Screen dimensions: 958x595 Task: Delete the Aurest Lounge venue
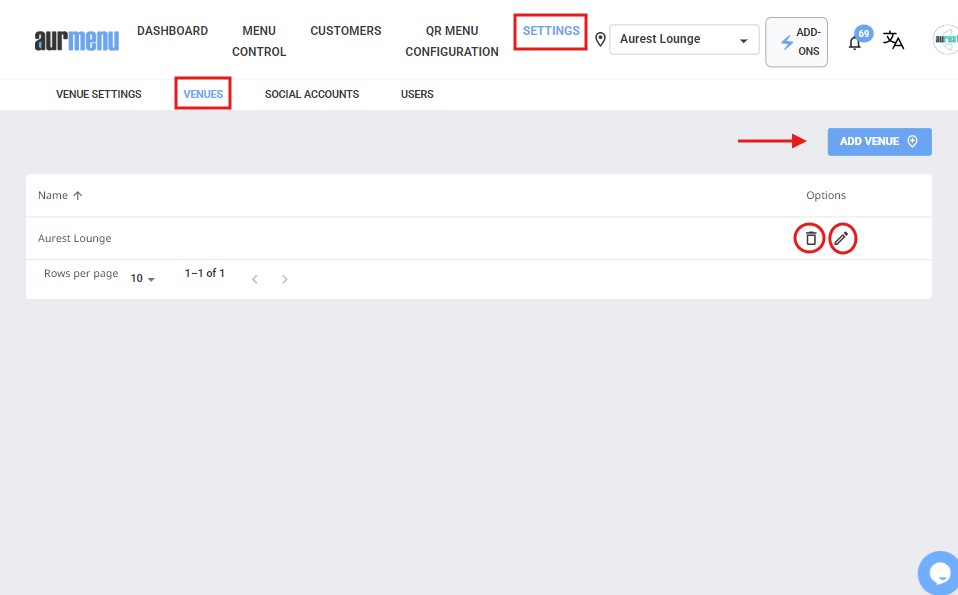pyautogui.click(x=810, y=239)
